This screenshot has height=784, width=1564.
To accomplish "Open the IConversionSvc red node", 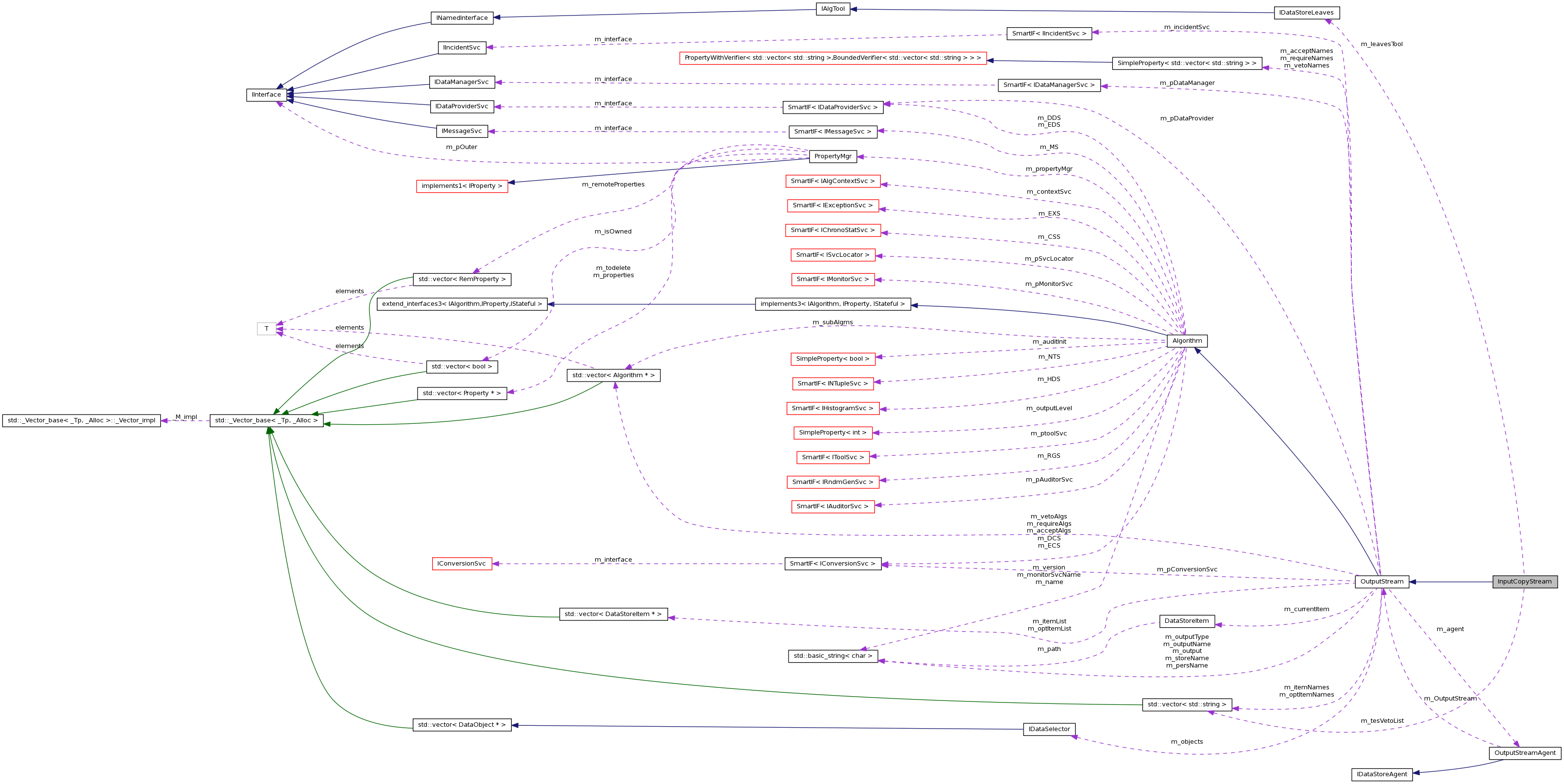I will pyautogui.click(x=462, y=563).
